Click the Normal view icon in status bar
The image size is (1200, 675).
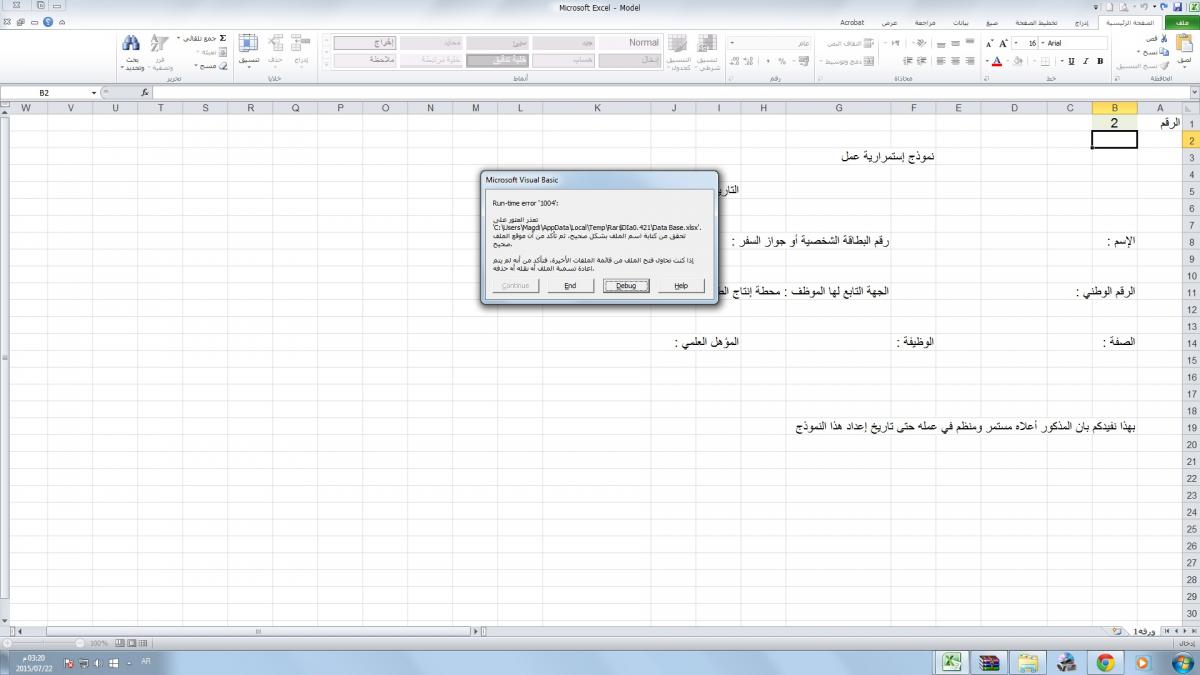(143, 643)
